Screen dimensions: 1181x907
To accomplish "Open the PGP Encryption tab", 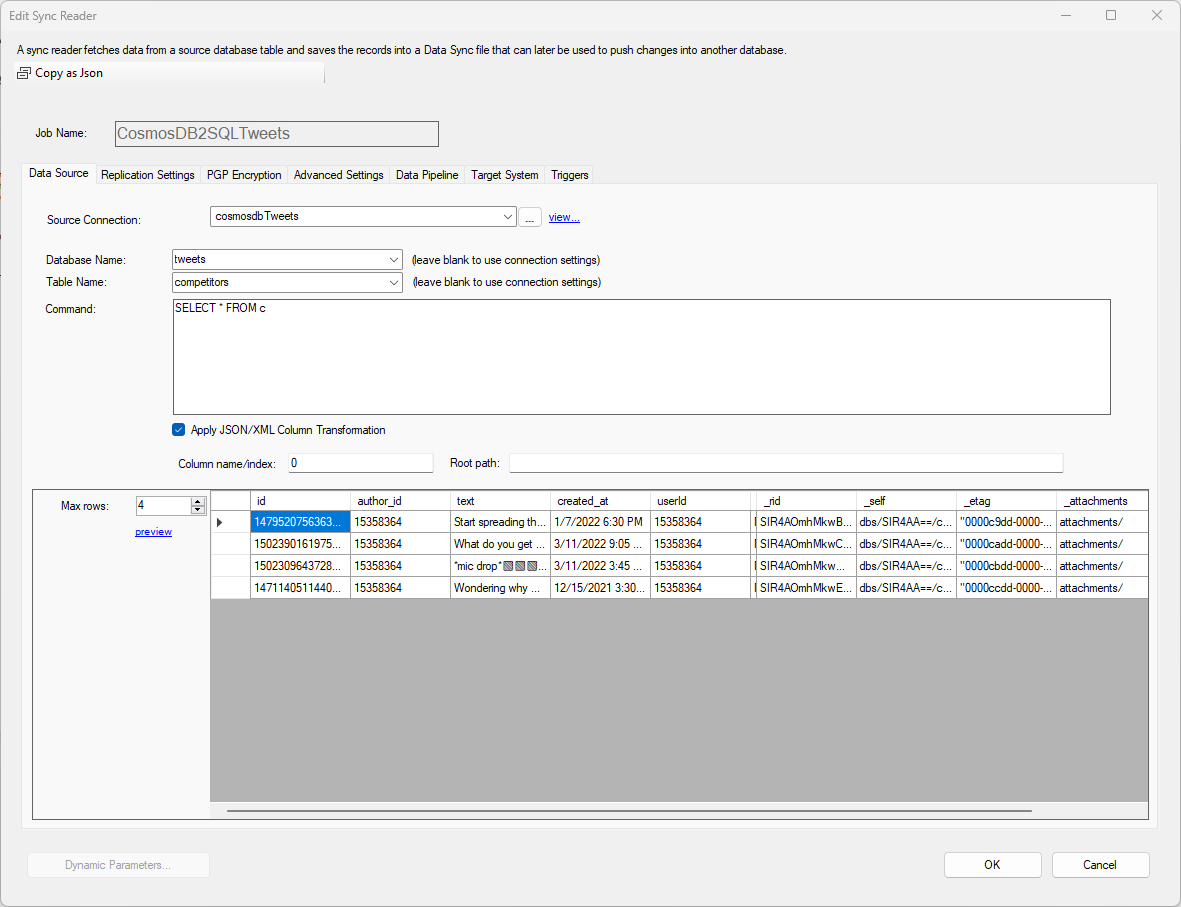I will pos(244,175).
